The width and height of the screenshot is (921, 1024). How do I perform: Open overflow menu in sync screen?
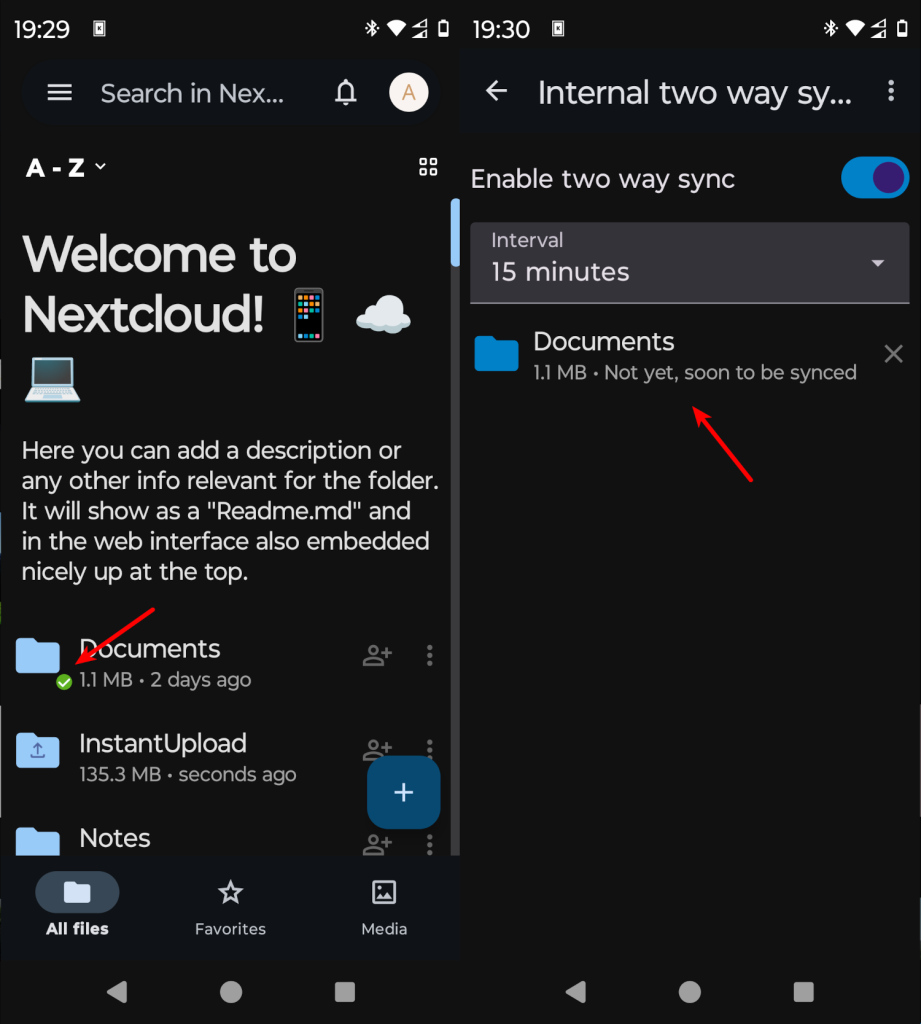[891, 91]
